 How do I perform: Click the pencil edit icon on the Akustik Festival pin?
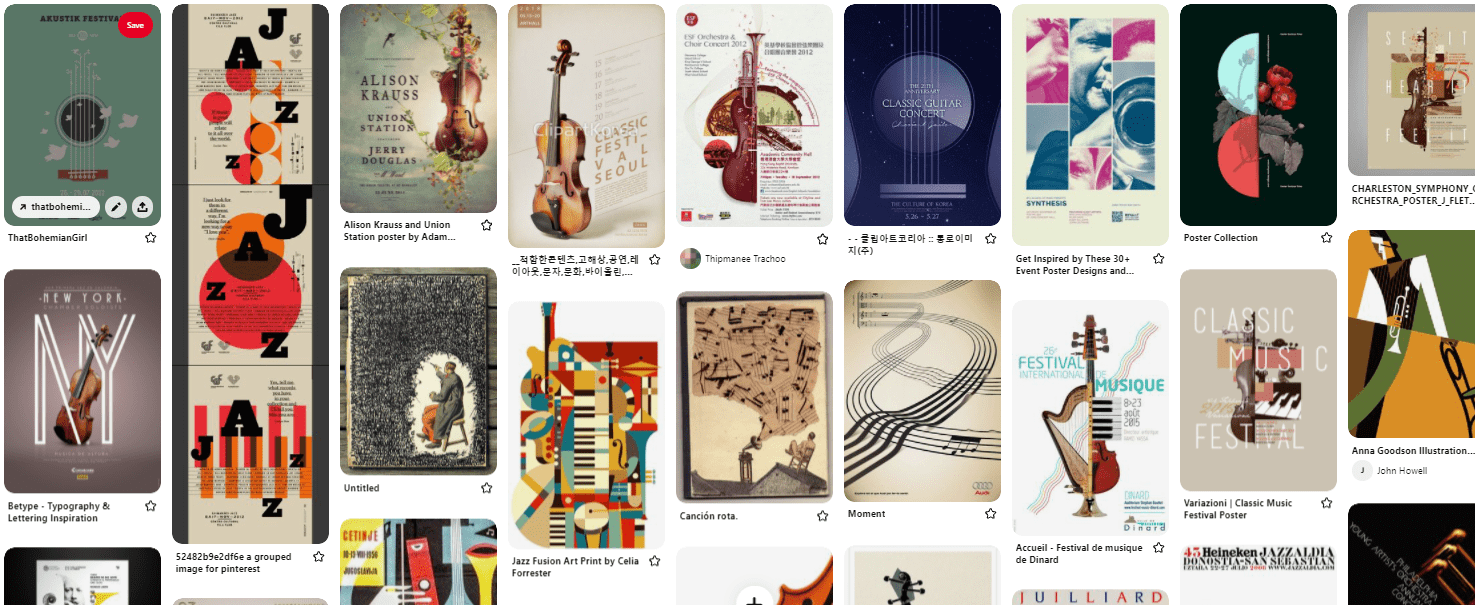pyautogui.click(x=116, y=207)
